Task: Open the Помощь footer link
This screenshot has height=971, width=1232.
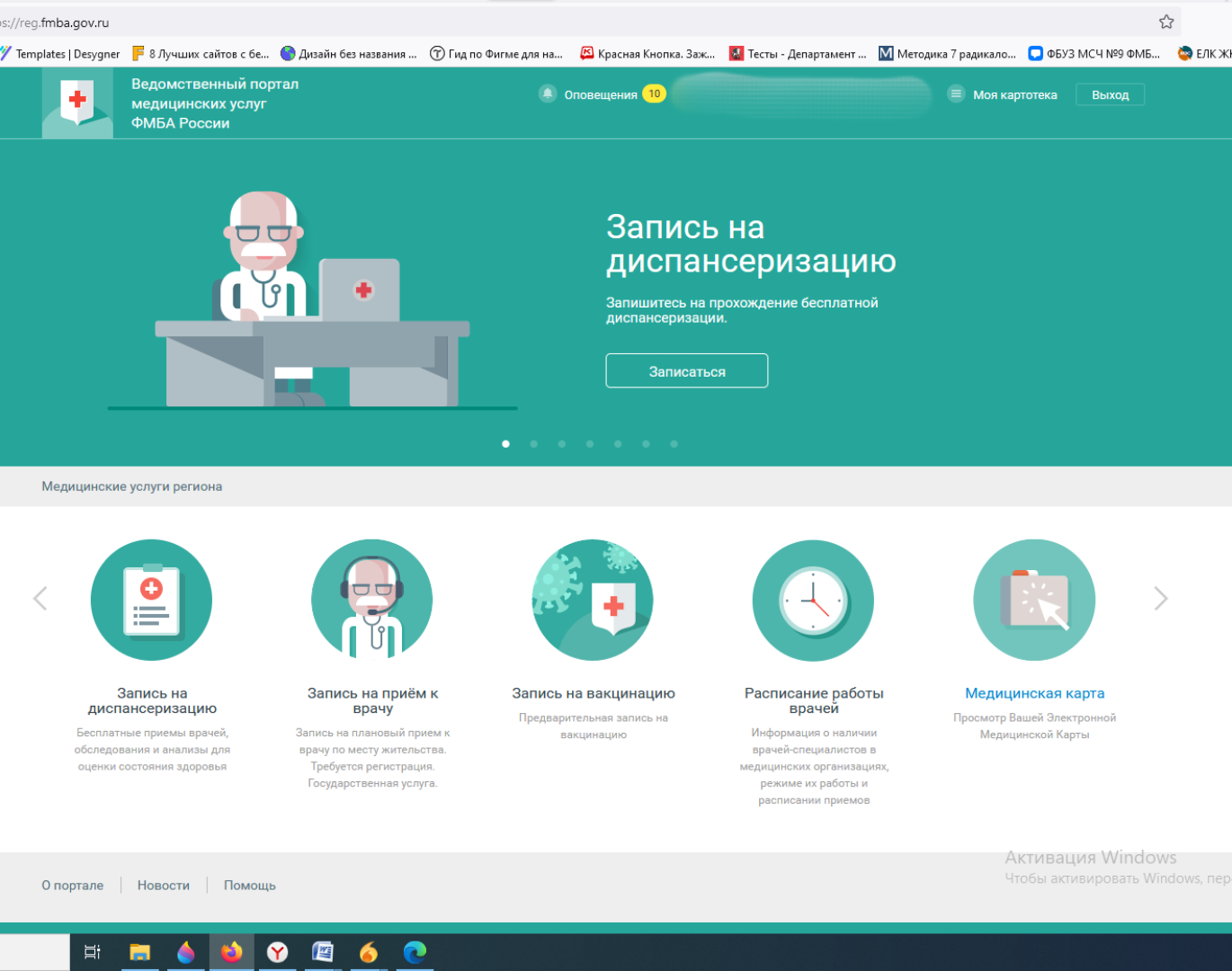Action: click(x=250, y=886)
